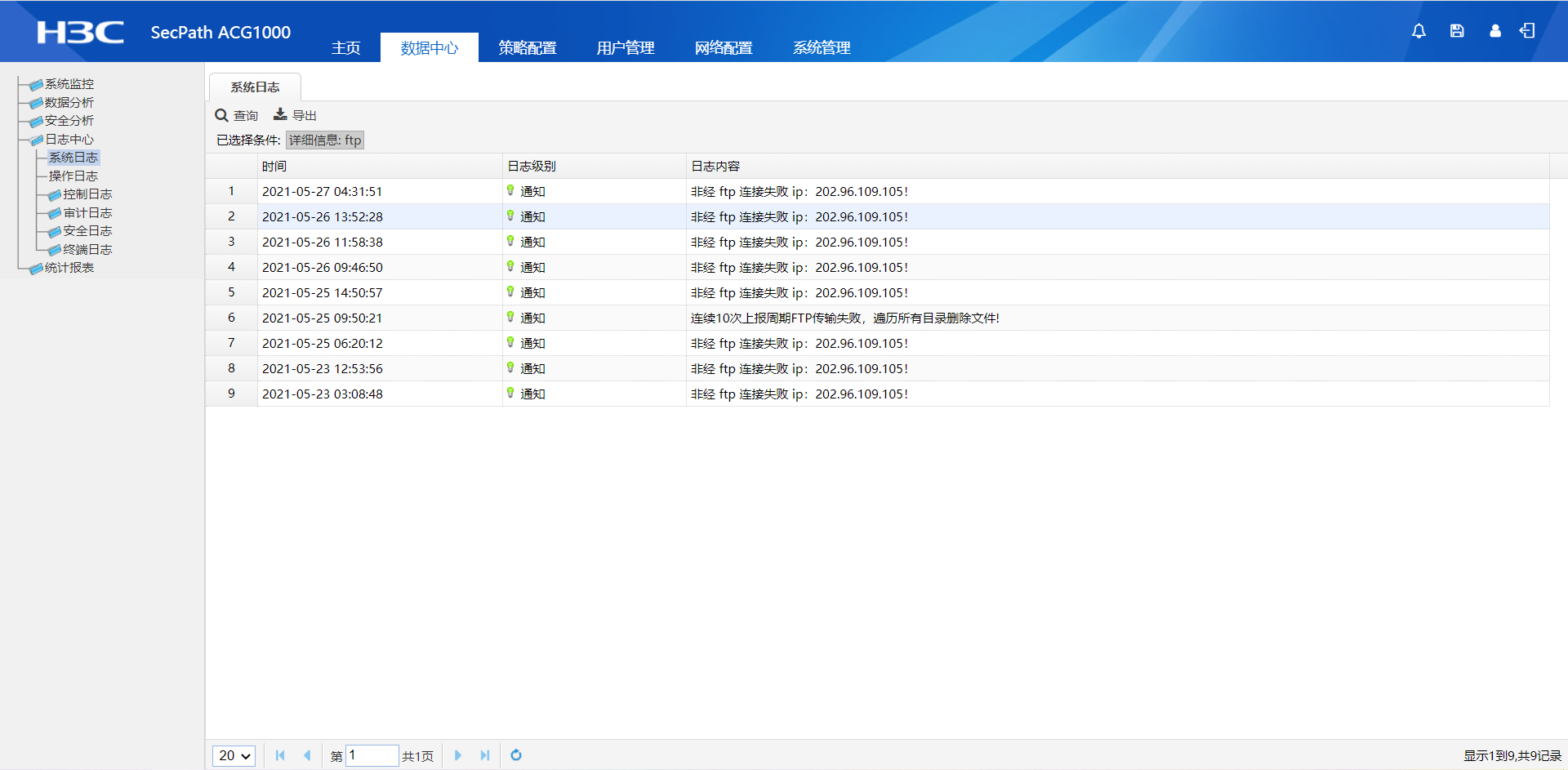This screenshot has height=770, width=1568.
Task: Click the 查询 search magnifier icon
Action: 221,115
